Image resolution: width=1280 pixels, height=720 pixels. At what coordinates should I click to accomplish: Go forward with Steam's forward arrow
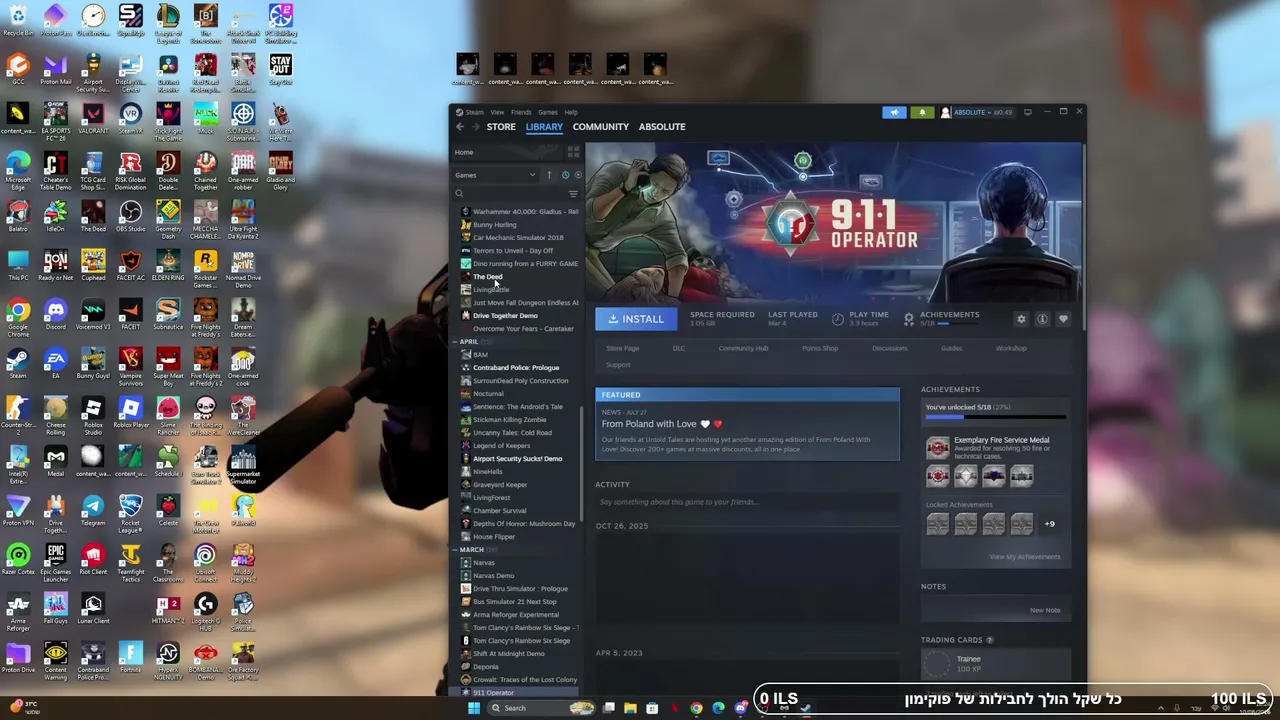tap(474, 127)
